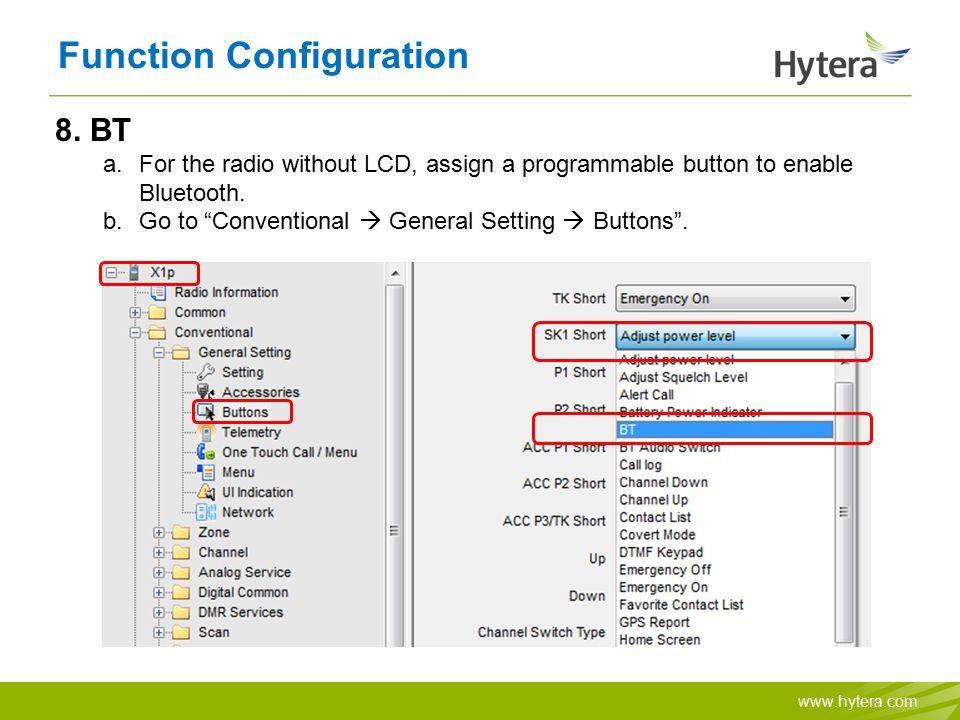Click the Setting wrench icon
Screen dimensions: 960x720
(206, 372)
